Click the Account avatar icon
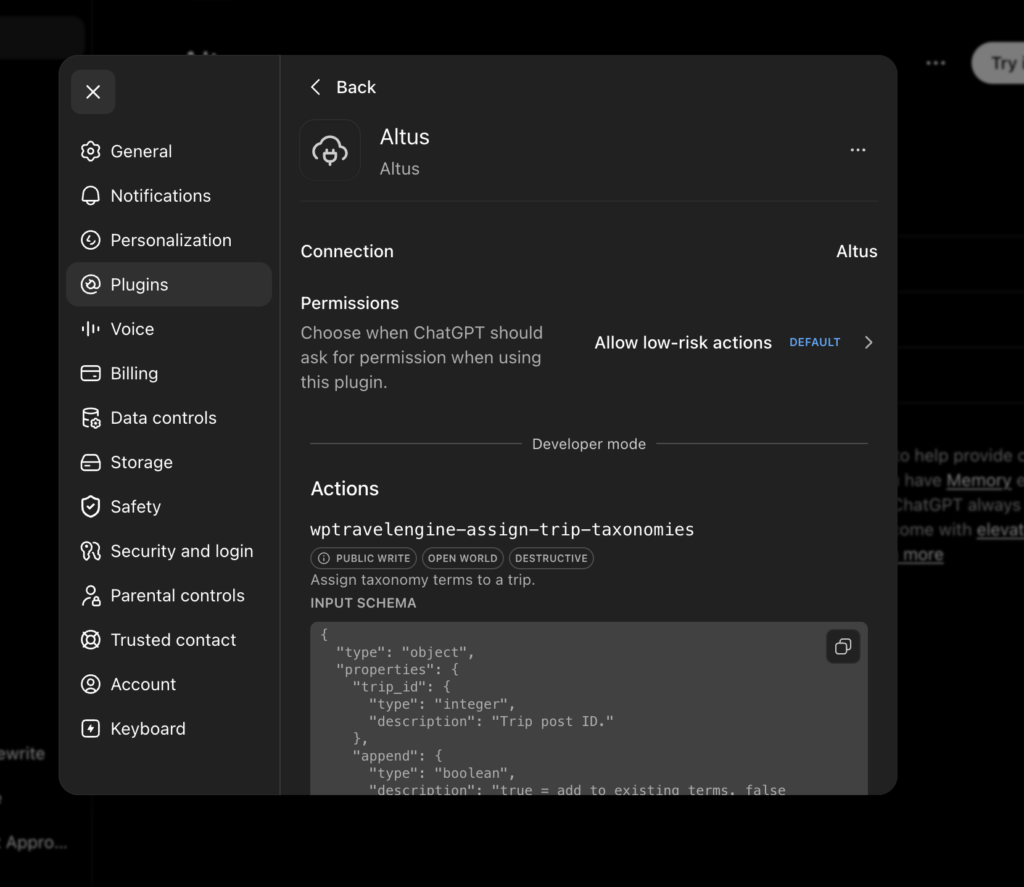The height and width of the screenshot is (887, 1024). click(x=90, y=684)
